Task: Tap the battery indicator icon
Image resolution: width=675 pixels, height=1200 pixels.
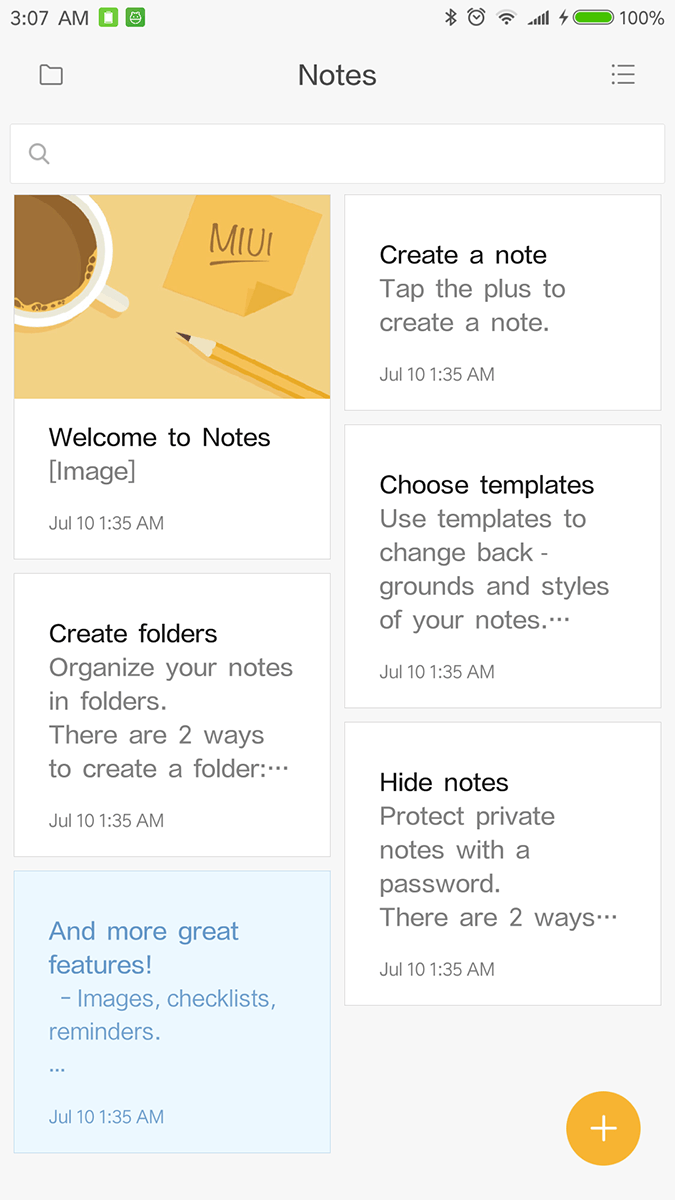Action: [593, 17]
